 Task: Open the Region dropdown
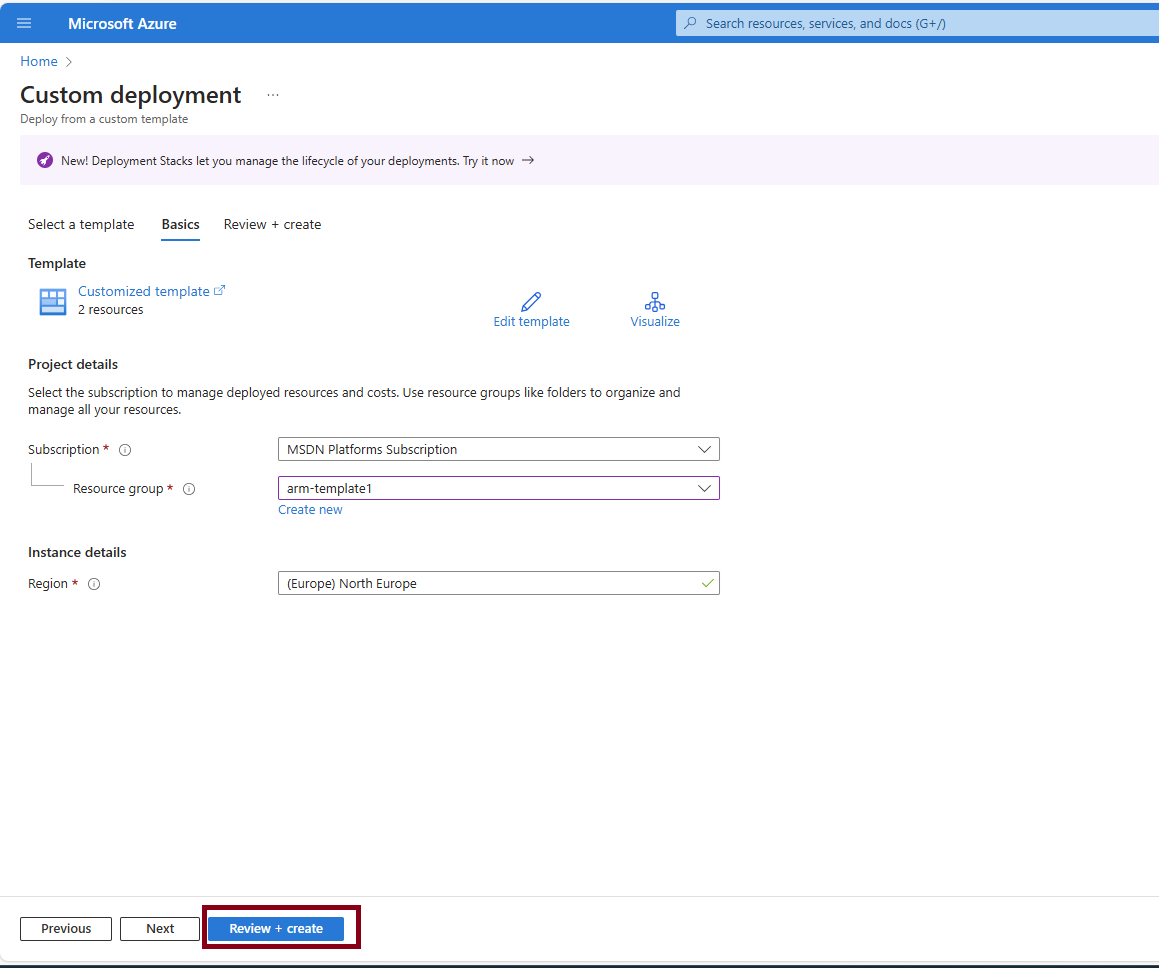pyautogui.click(x=499, y=583)
